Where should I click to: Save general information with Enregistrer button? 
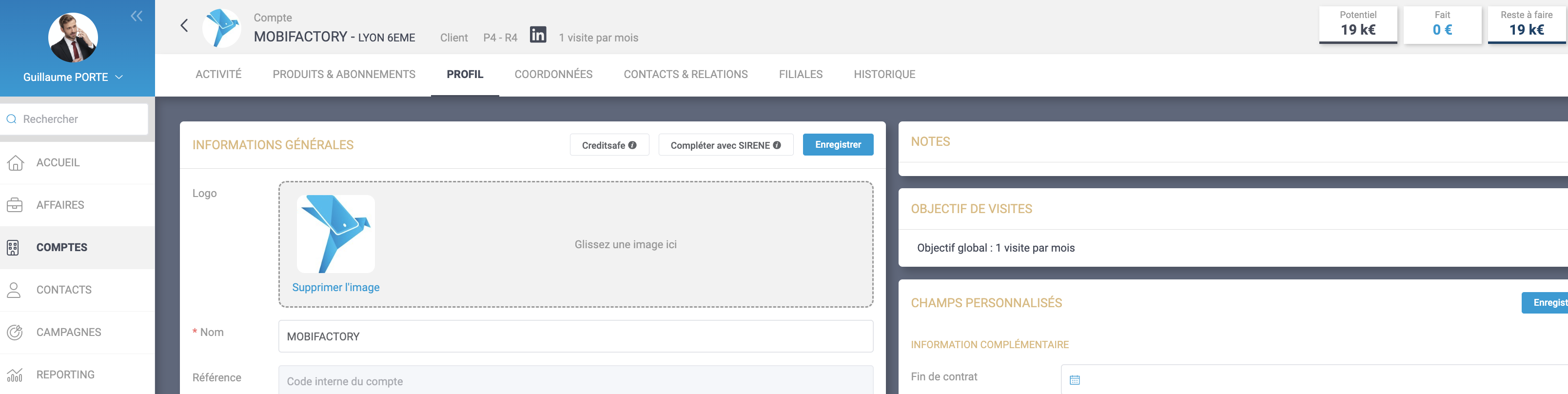pos(838,145)
